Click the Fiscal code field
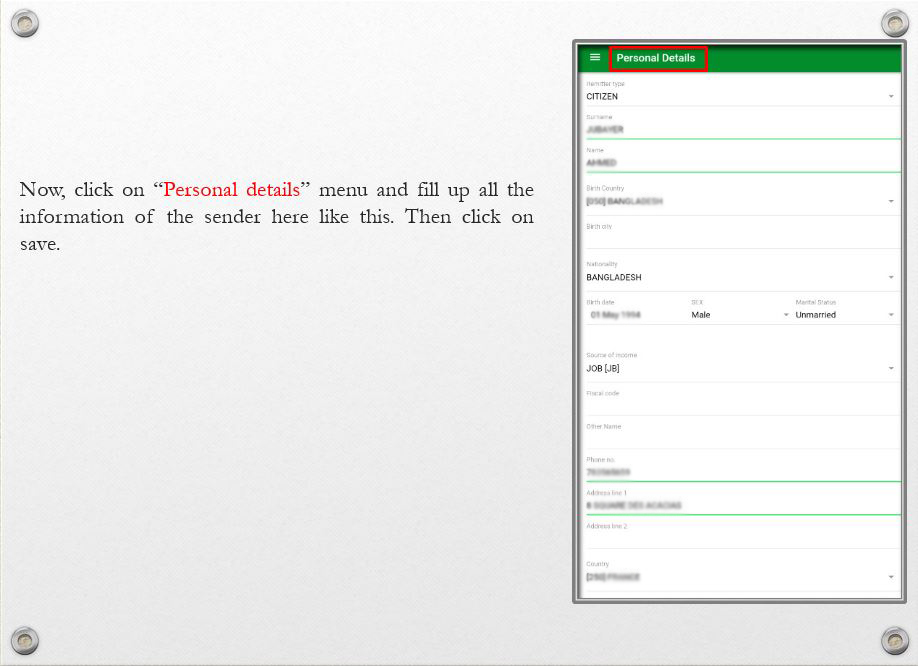 738,405
